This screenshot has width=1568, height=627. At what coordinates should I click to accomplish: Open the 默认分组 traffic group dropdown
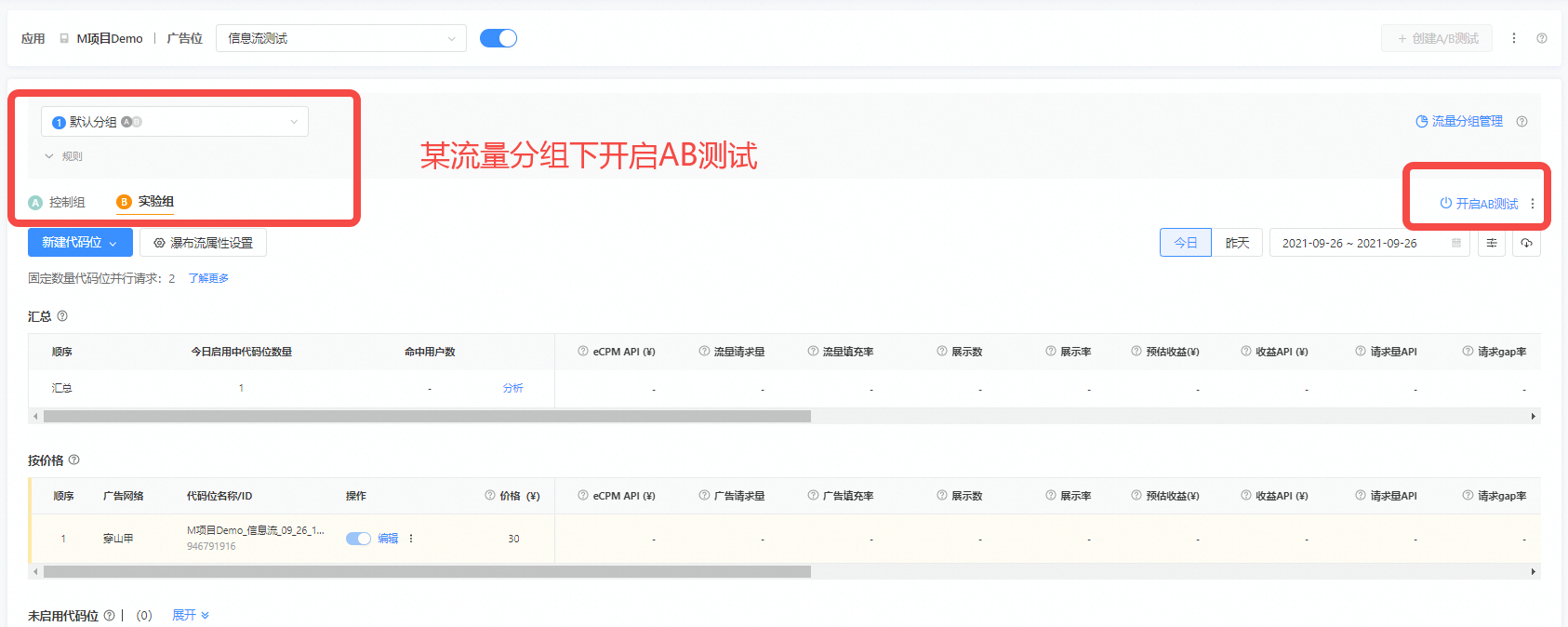175,122
